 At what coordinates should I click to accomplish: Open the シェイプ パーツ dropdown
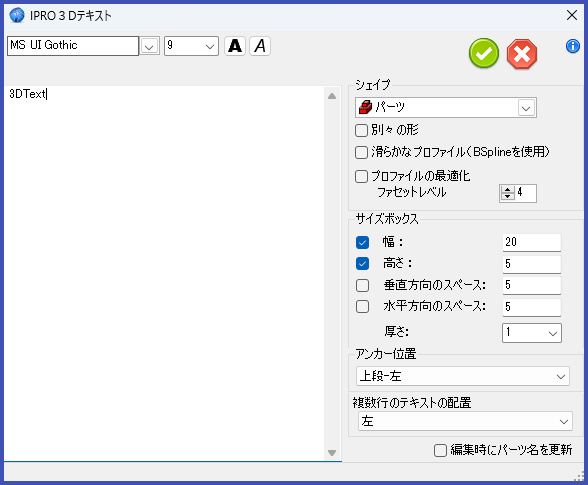pyautogui.click(x=526, y=108)
